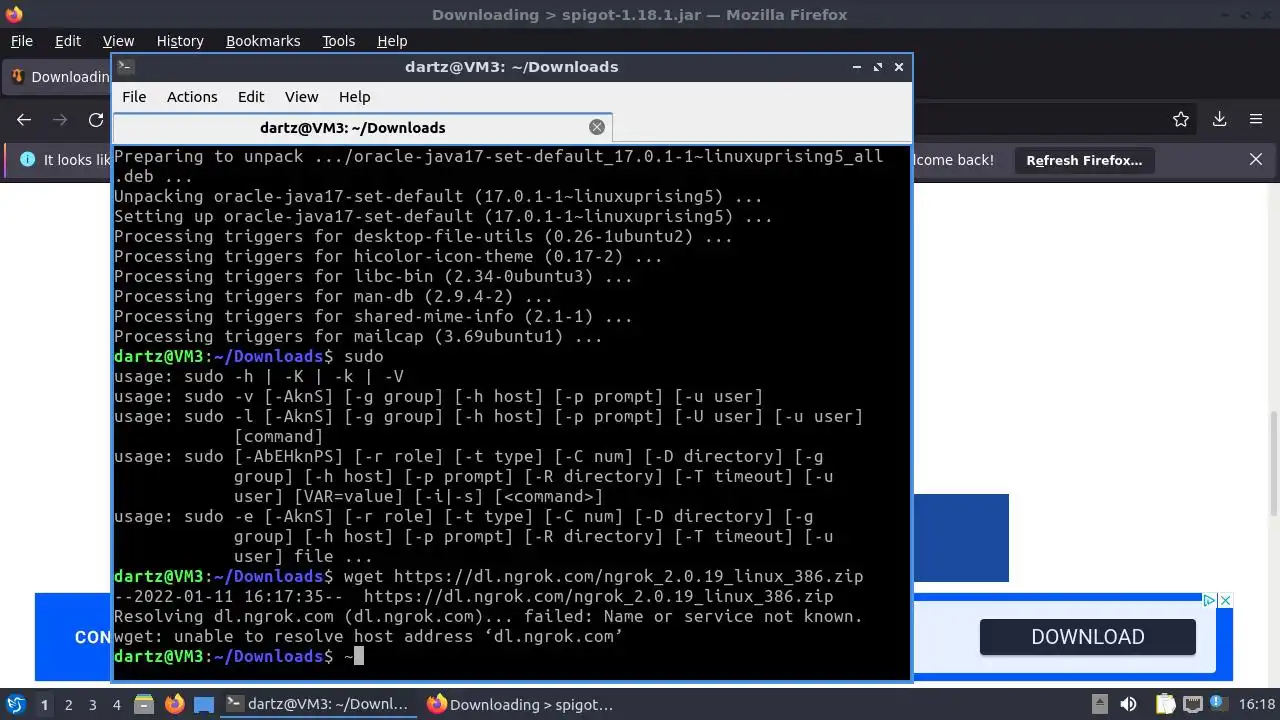1280x720 pixels.
Task: Open the clipboard manager tray icon
Action: click(x=1165, y=704)
